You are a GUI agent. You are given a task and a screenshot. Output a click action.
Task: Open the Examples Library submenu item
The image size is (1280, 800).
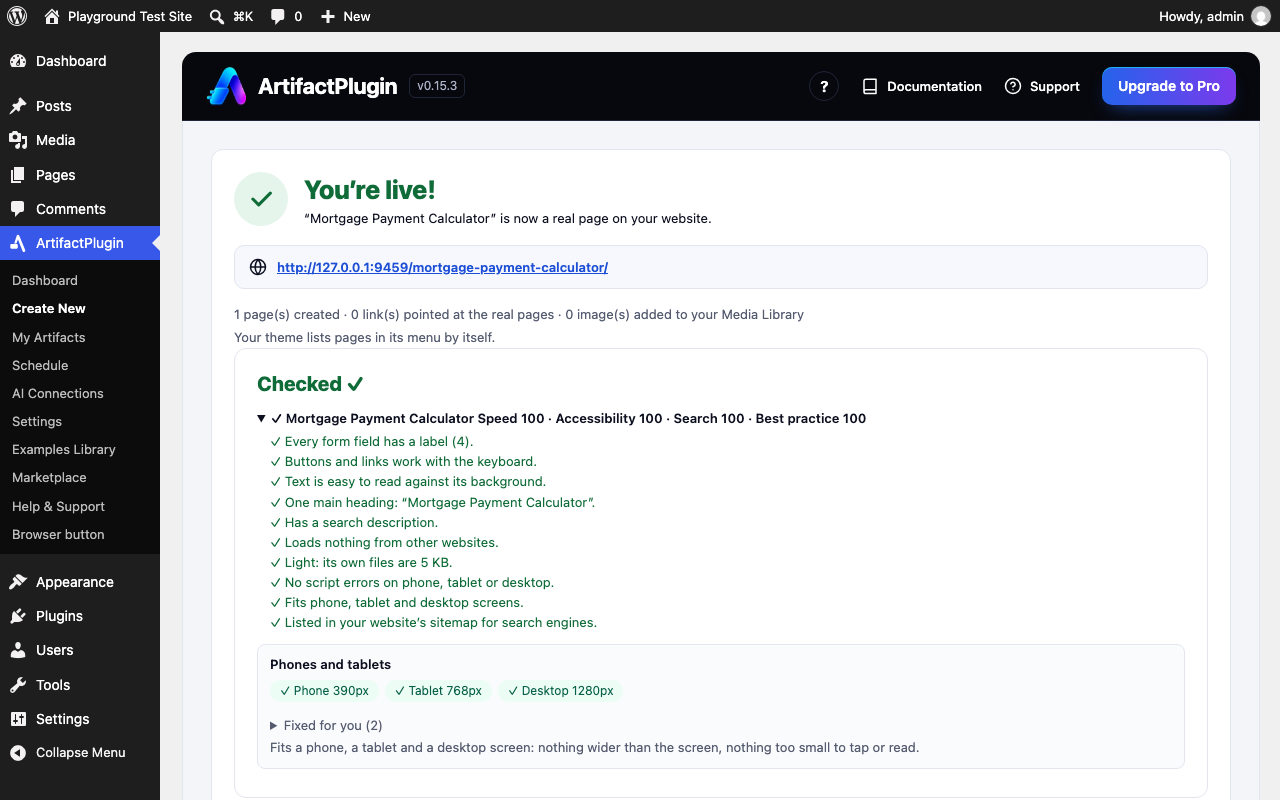click(80, 449)
